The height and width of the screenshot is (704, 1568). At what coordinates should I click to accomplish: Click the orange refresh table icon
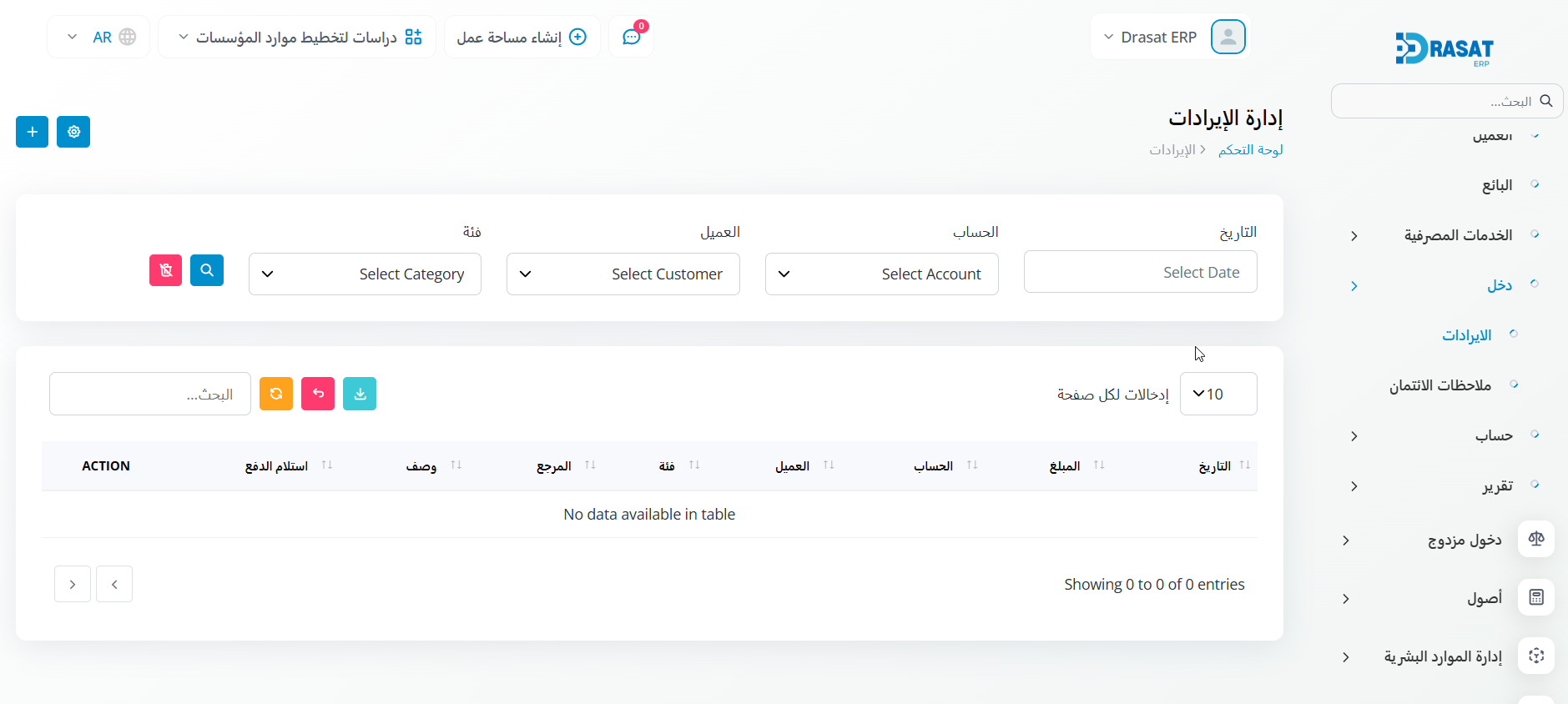(276, 394)
